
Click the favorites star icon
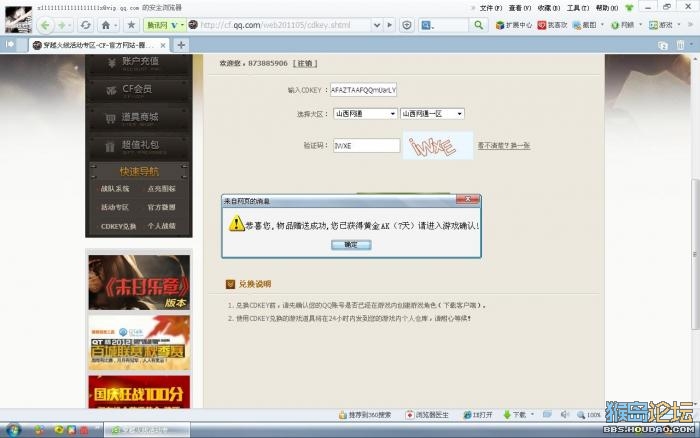pos(131,25)
